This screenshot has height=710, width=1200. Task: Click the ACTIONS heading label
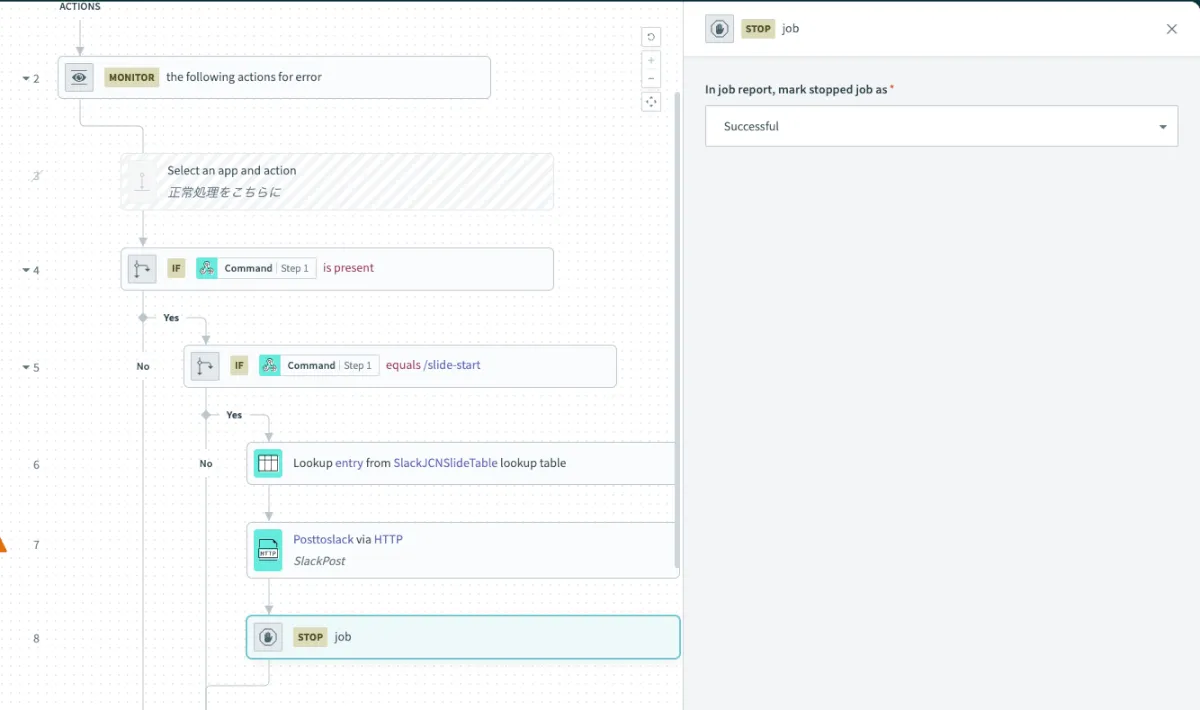[80, 6]
